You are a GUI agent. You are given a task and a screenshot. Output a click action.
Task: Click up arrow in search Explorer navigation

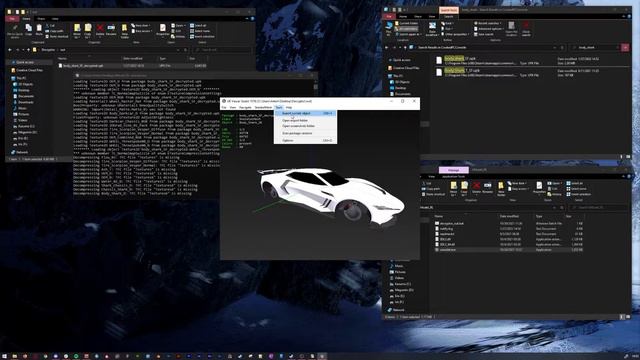coord(405,47)
